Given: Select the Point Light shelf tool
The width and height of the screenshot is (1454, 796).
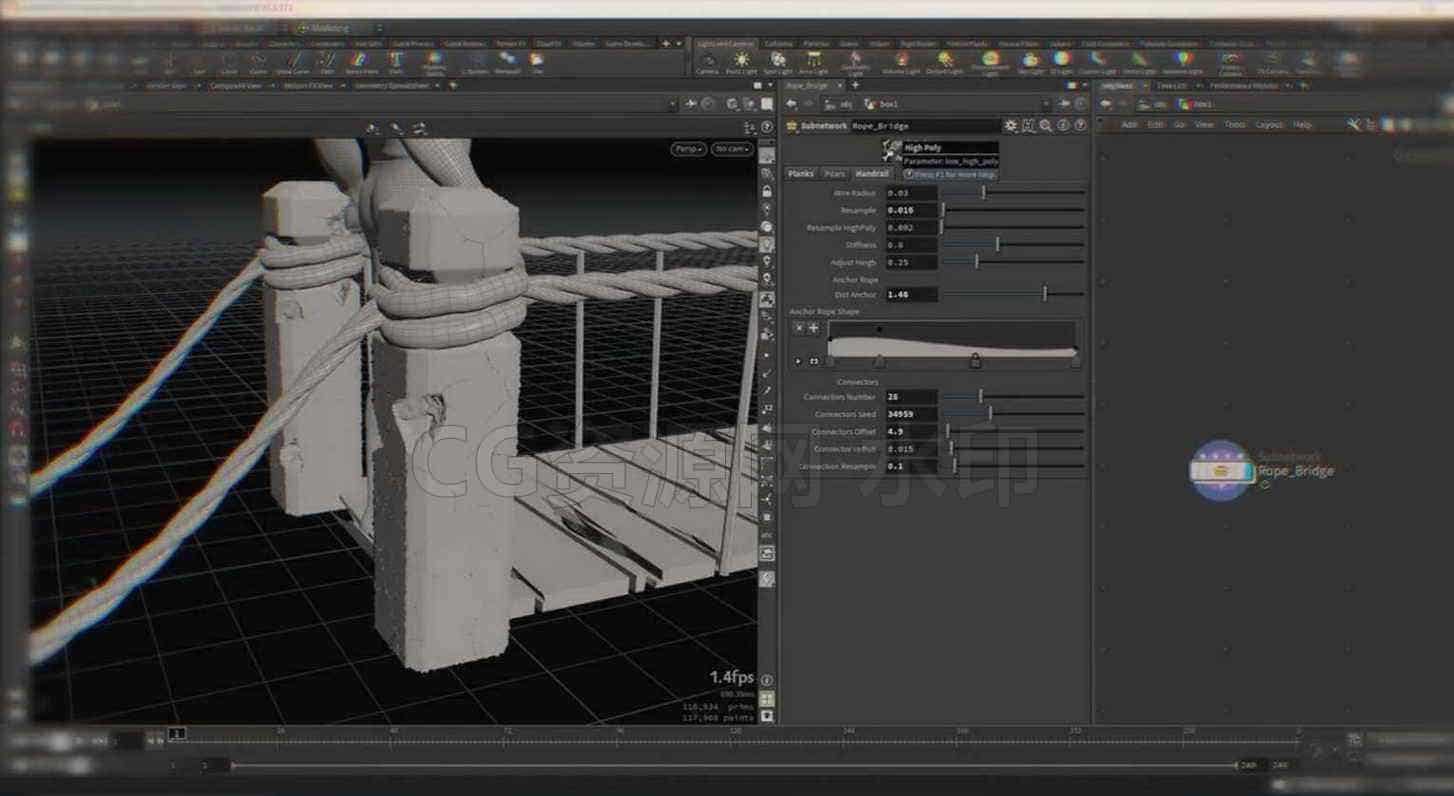Looking at the screenshot, I should pos(741,62).
